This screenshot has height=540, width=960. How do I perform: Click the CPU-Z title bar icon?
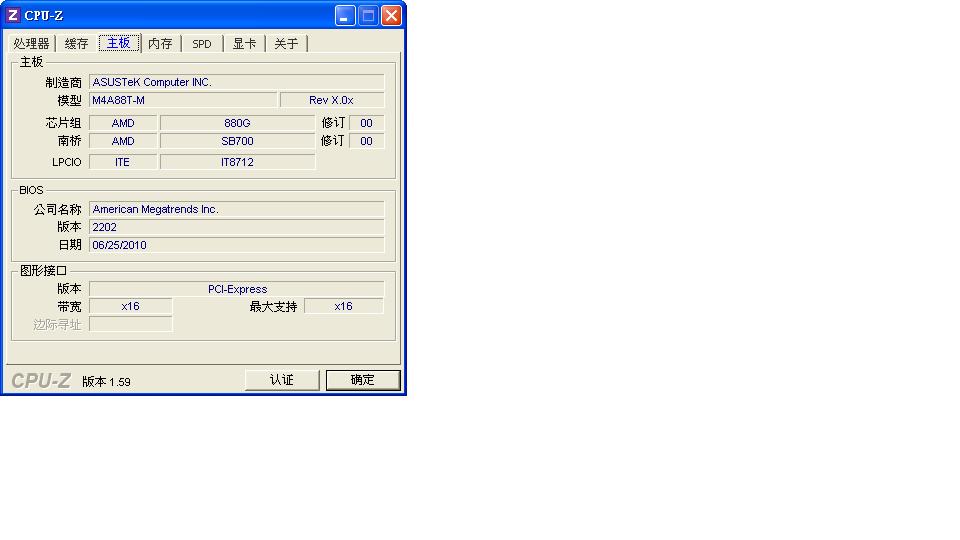tap(12, 15)
